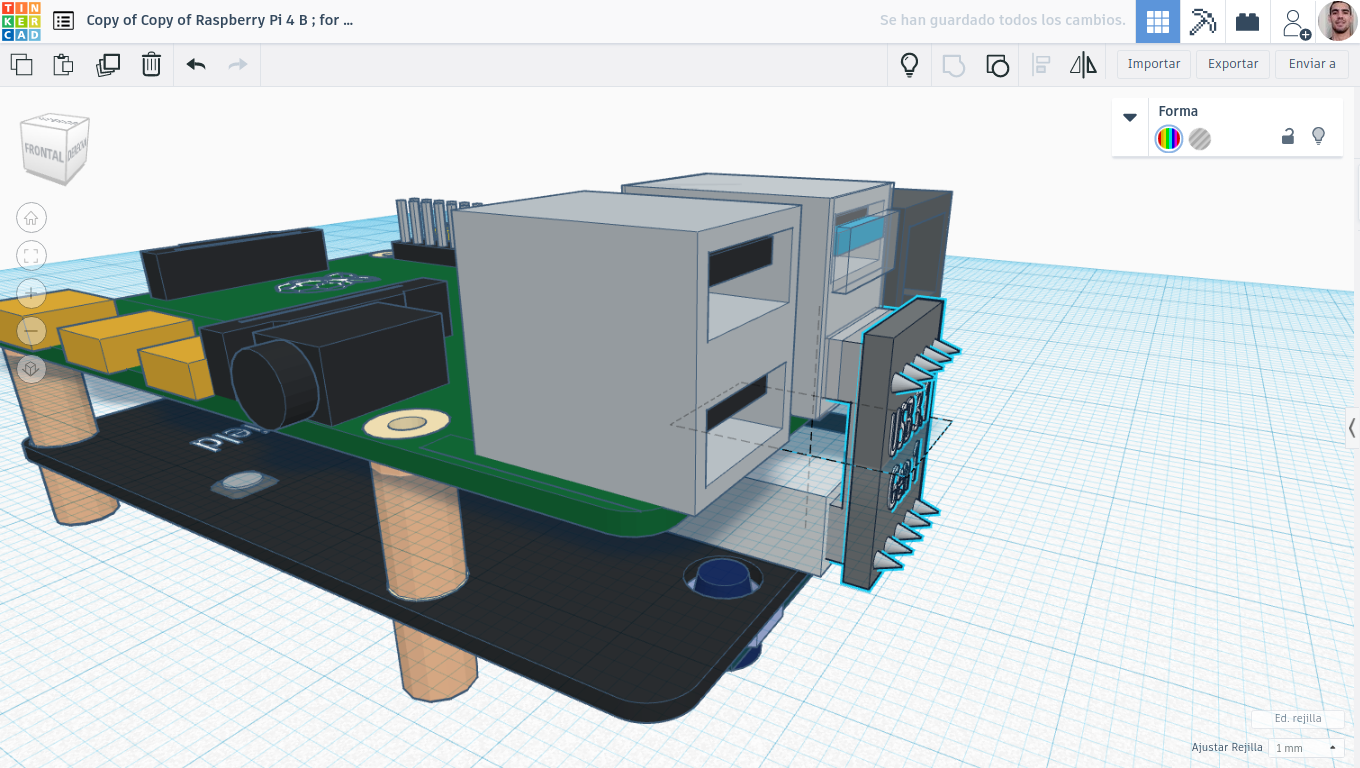This screenshot has height=768, width=1360.
Task: Open the Enviar a menu
Action: click(1312, 64)
